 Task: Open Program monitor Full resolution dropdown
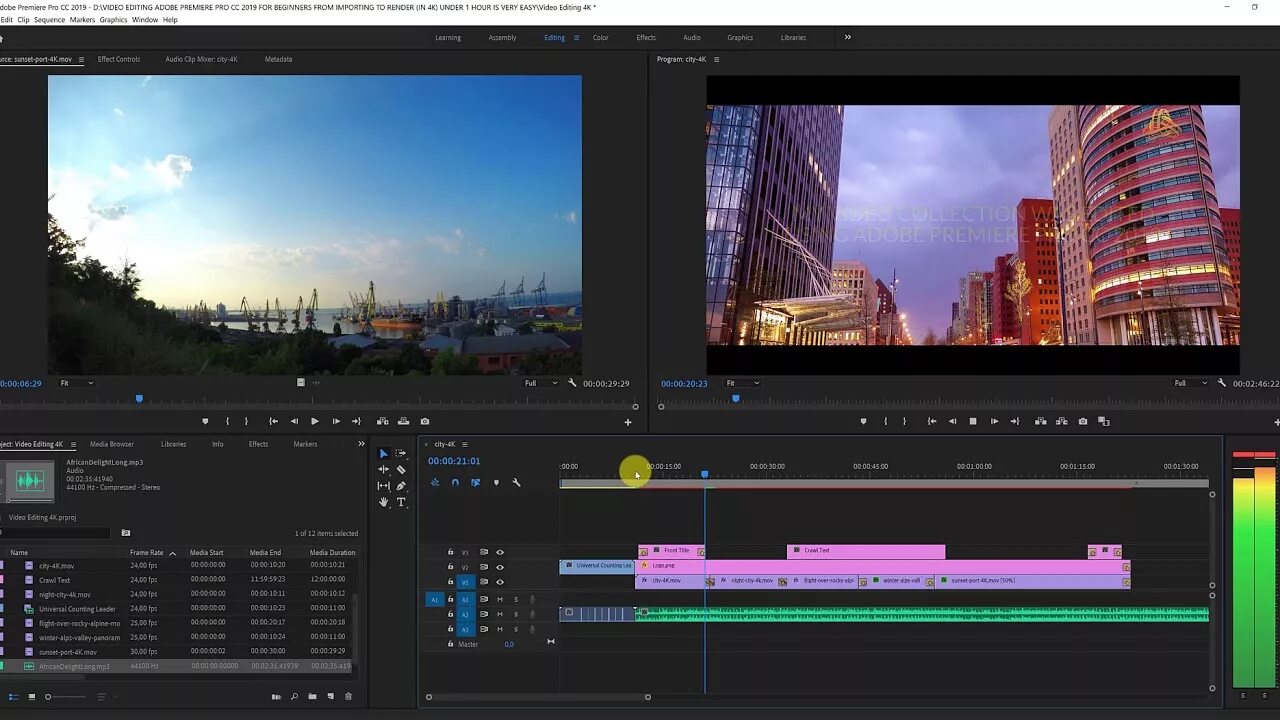pyautogui.click(x=1191, y=383)
